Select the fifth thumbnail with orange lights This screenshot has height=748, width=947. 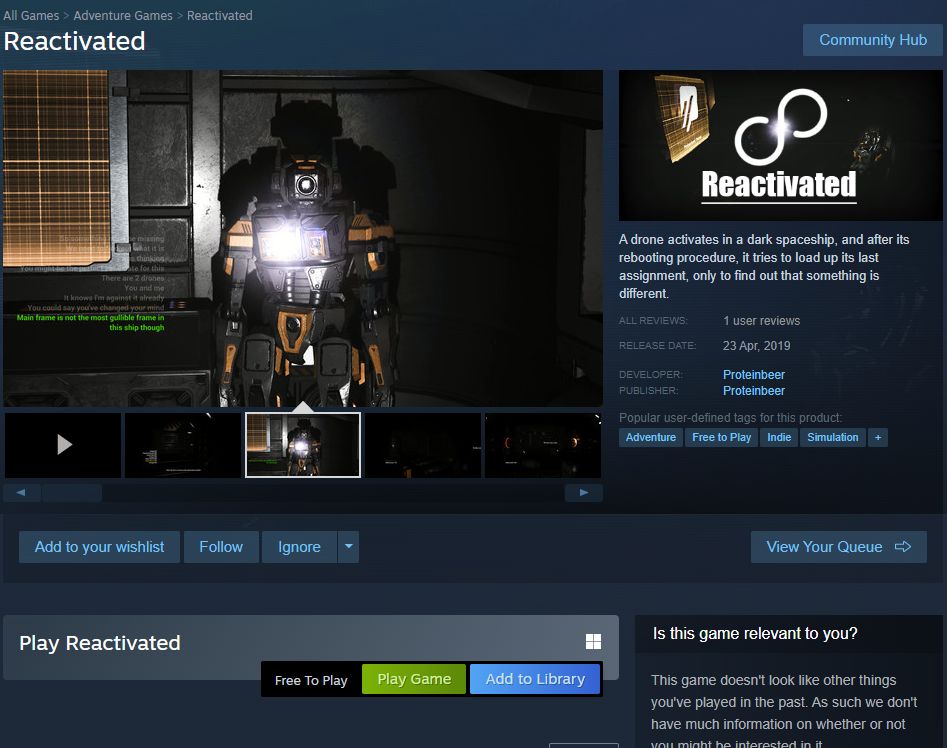click(x=542, y=444)
